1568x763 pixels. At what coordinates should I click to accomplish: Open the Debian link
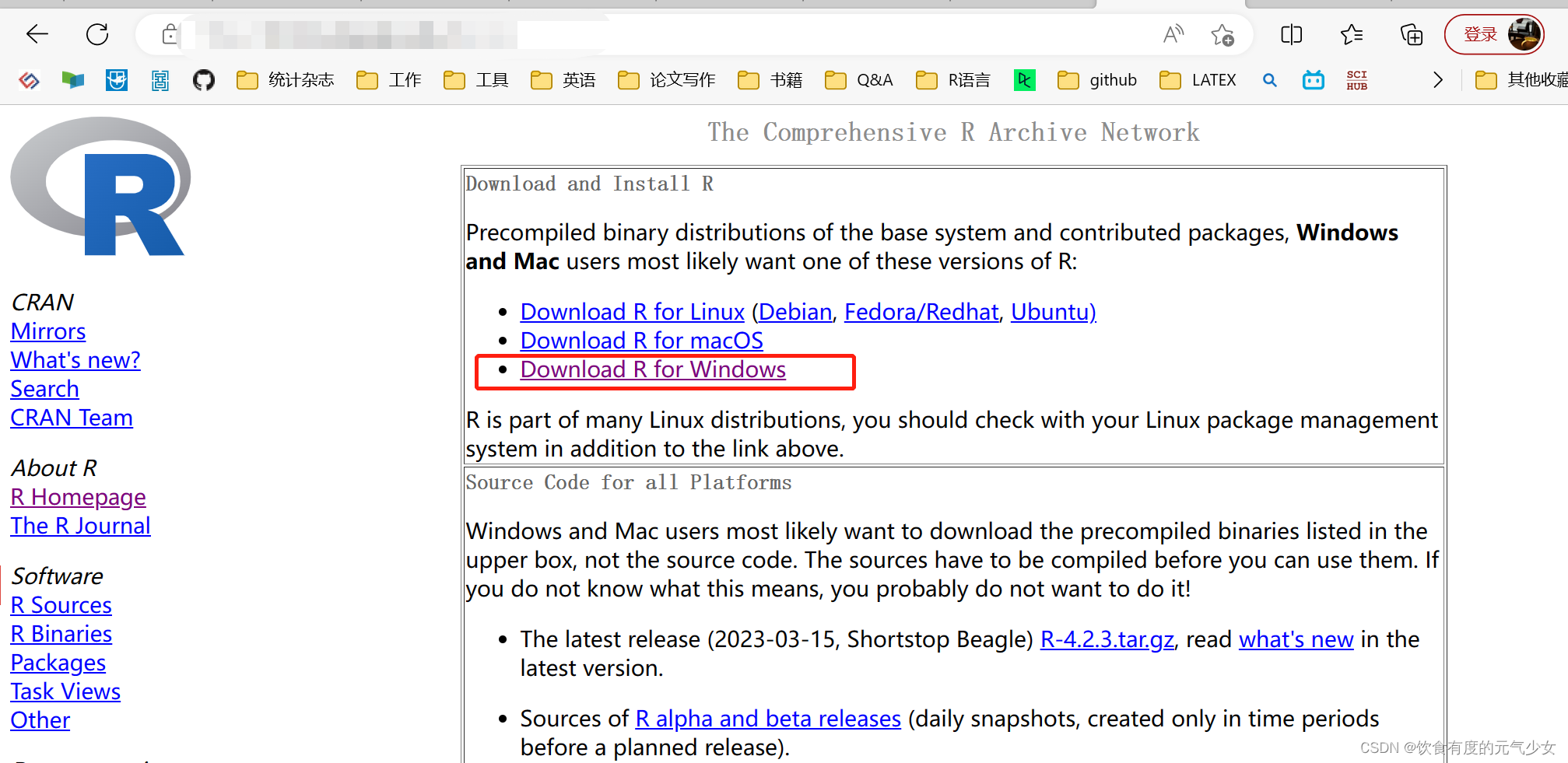pyautogui.click(x=795, y=312)
